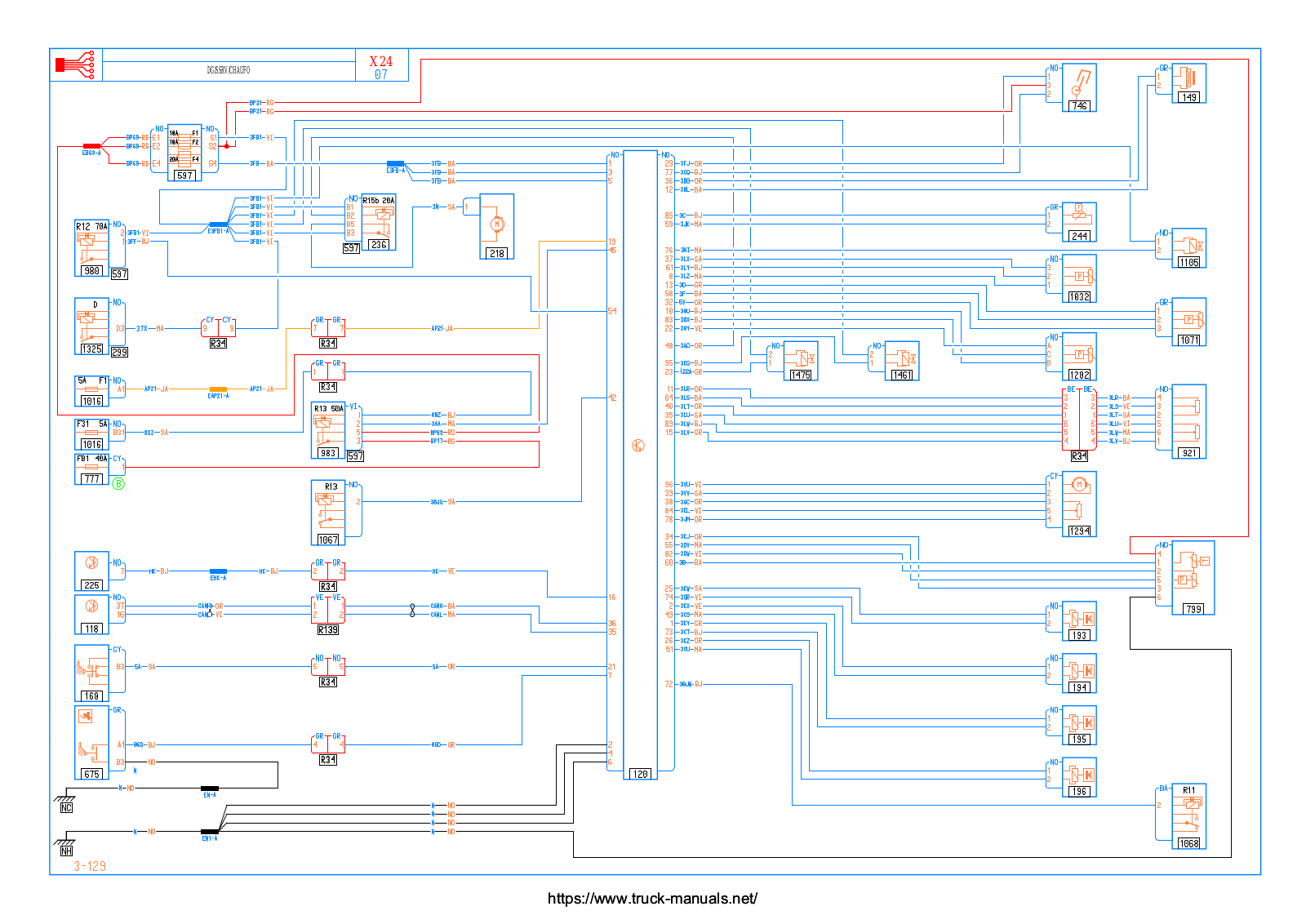Select the DG/SRV/CHAUFO title text

[229, 70]
